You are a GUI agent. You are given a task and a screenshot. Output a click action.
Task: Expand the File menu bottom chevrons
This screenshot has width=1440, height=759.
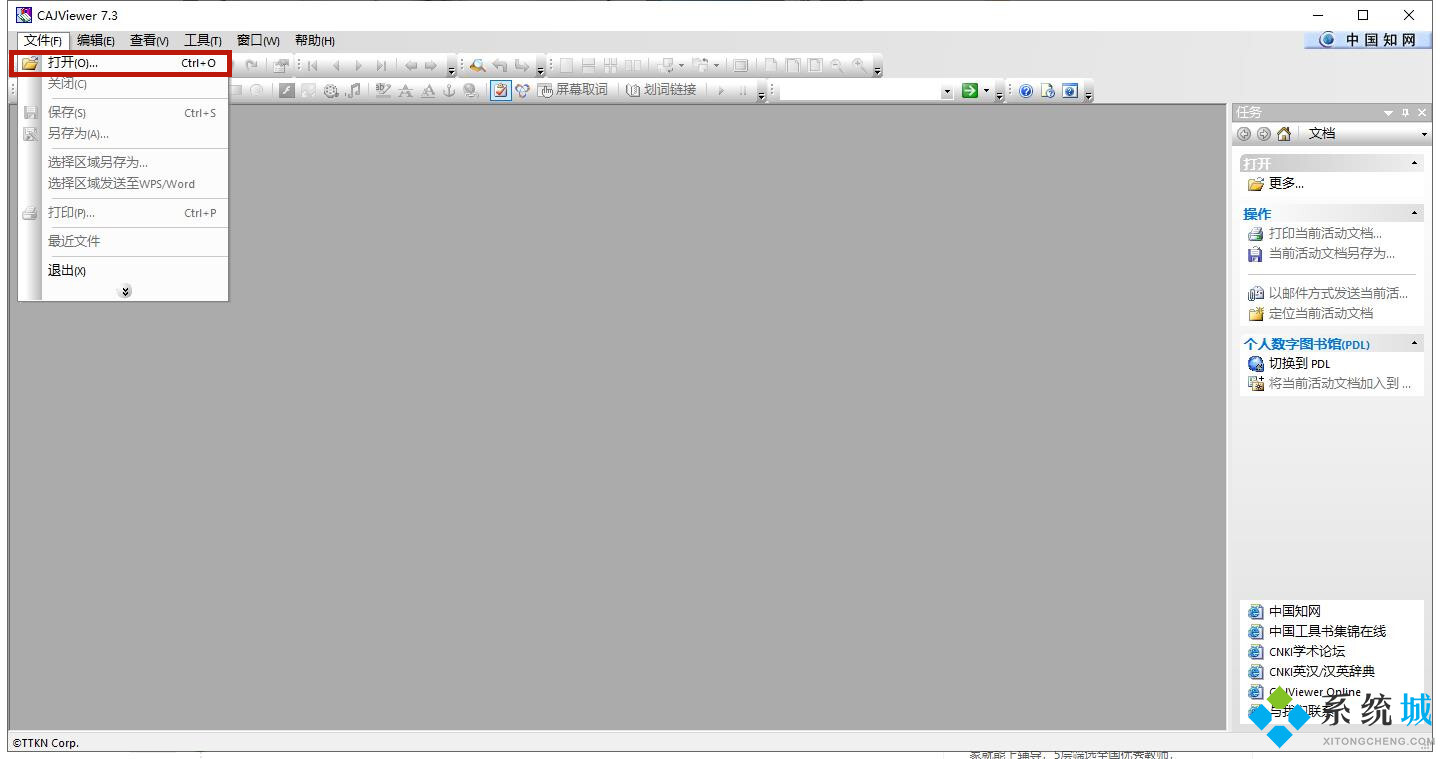tap(125, 291)
